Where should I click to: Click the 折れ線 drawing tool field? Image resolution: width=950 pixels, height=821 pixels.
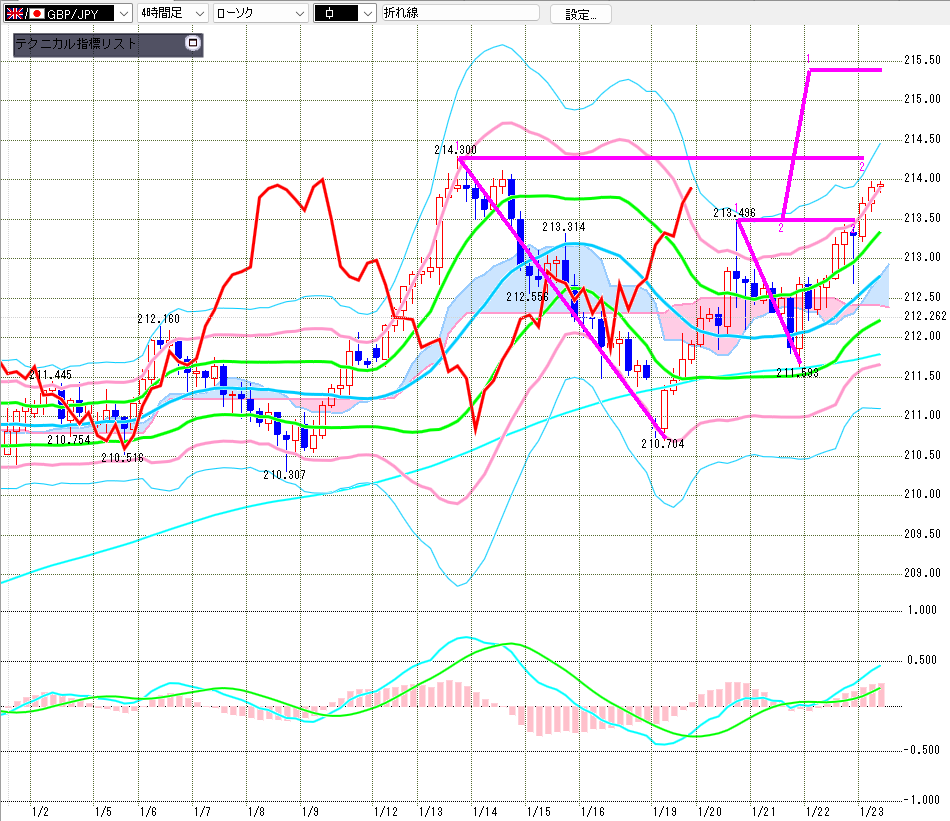(x=457, y=13)
